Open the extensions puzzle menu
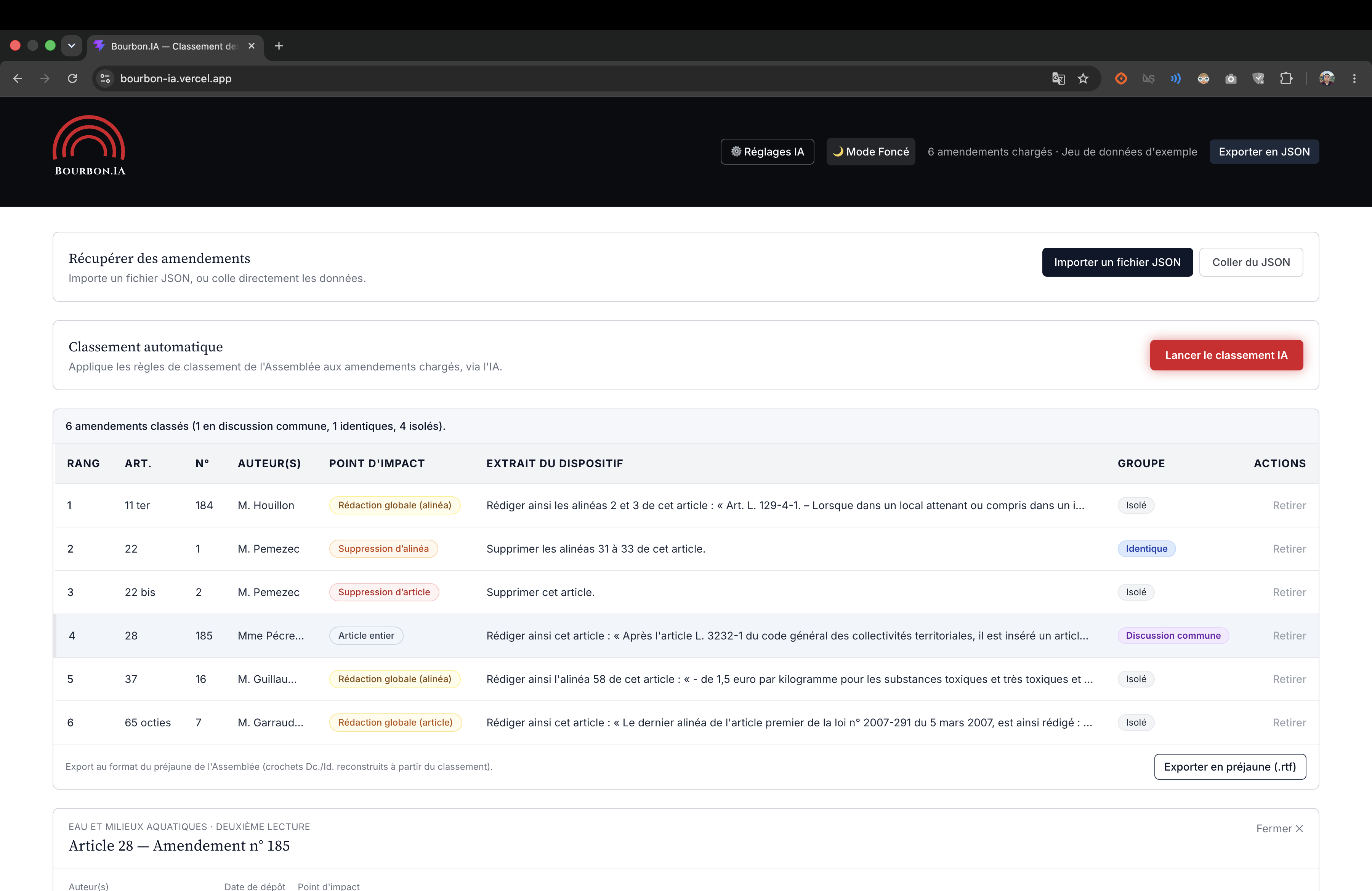This screenshot has width=1372, height=891. [1286, 79]
